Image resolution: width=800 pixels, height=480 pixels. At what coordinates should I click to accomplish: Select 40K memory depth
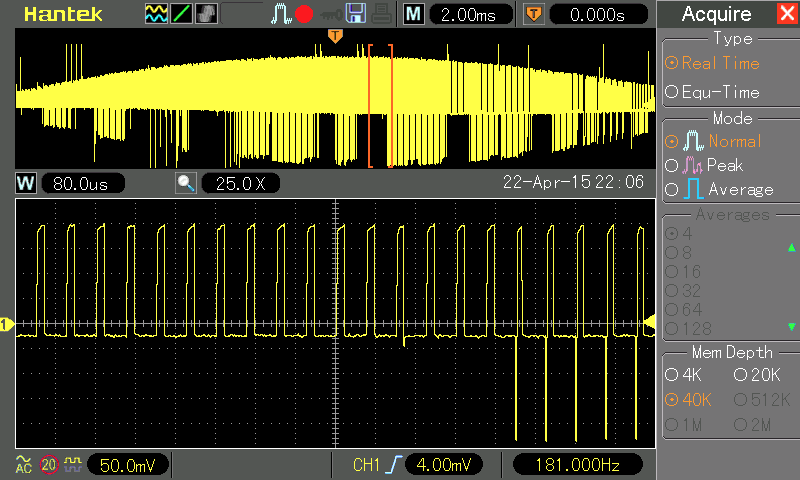click(x=688, y=399)
